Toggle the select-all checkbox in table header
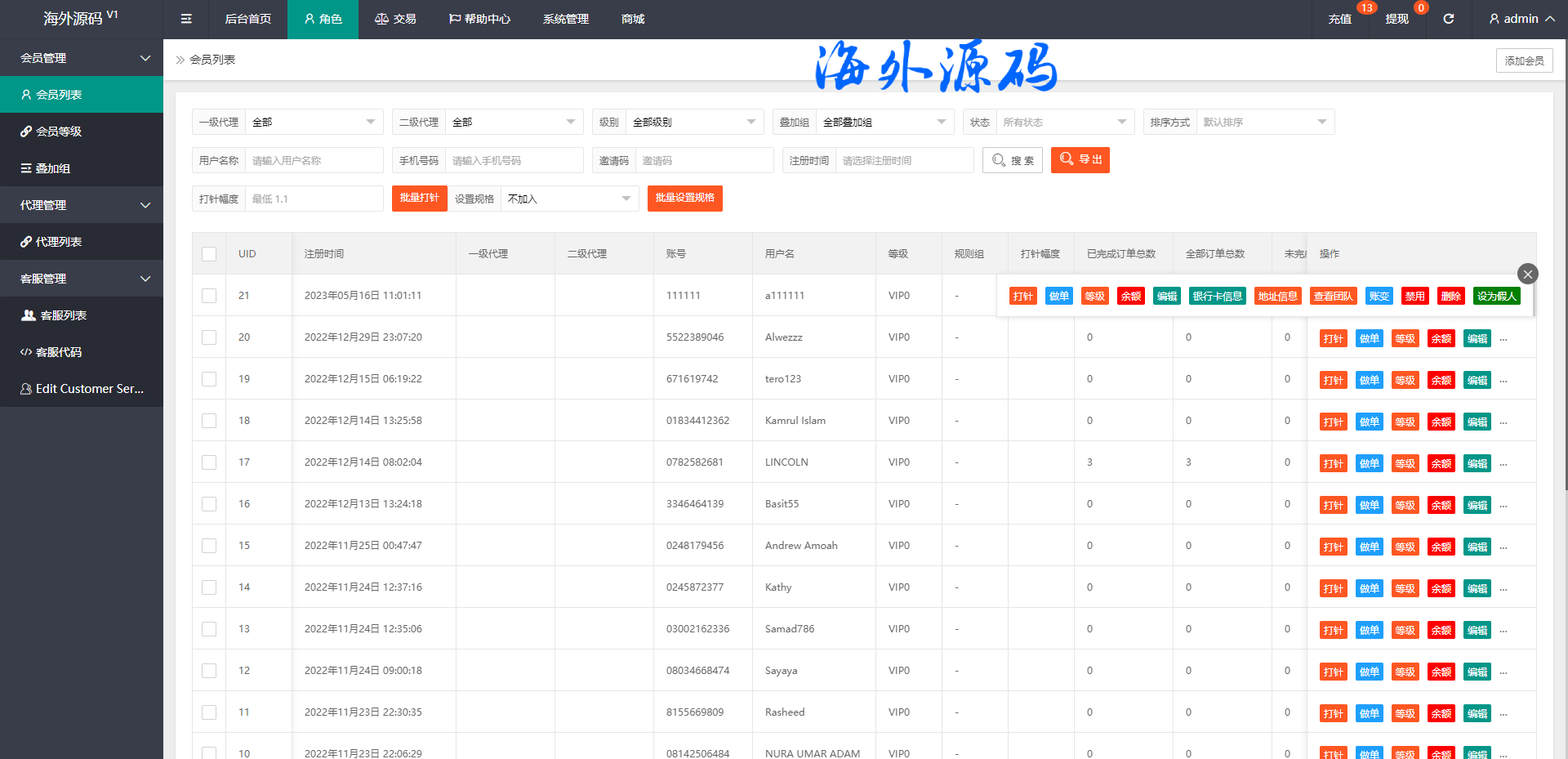 click(x=209, y=254)
